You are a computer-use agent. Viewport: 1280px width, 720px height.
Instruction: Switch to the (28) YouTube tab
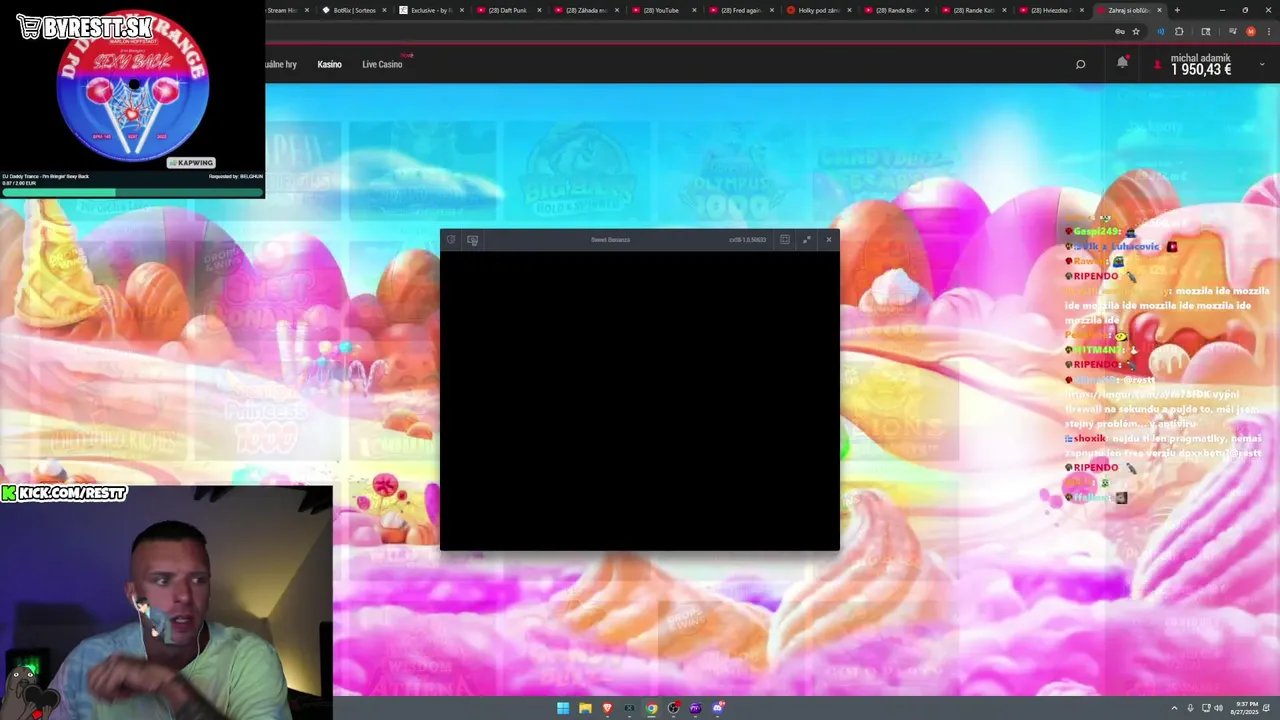click(x=663, y=10)
